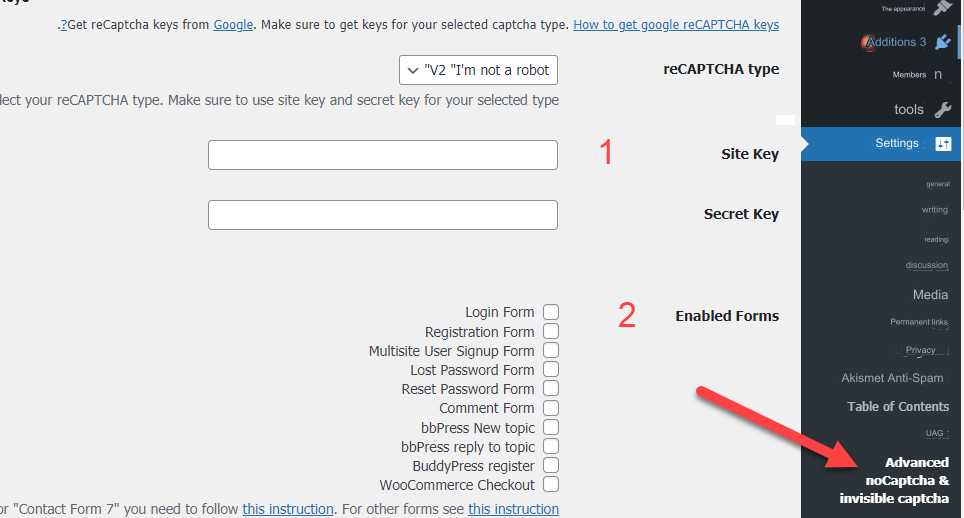Open Additions 3 menu item
The image size is (964, 518).
[896, 42]
